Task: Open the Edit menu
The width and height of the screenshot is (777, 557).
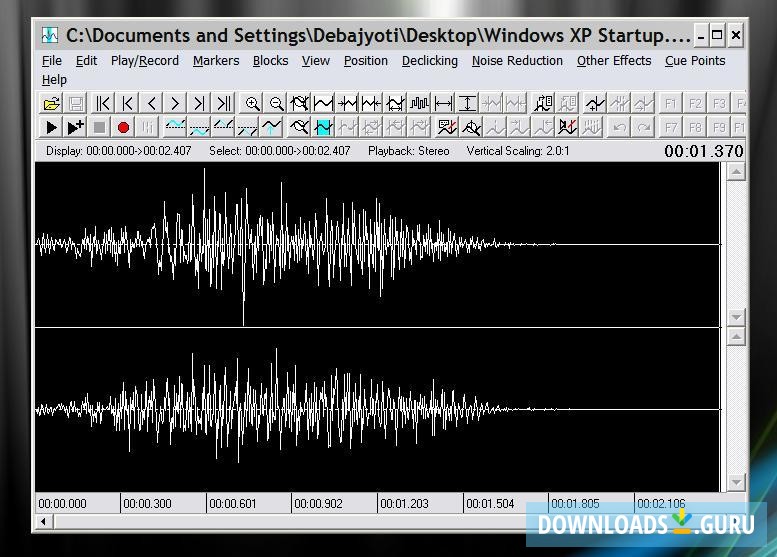Action: 86,60
